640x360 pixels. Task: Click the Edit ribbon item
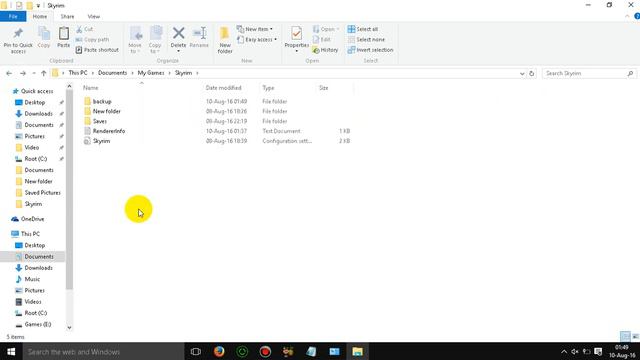tap(322, 40)
